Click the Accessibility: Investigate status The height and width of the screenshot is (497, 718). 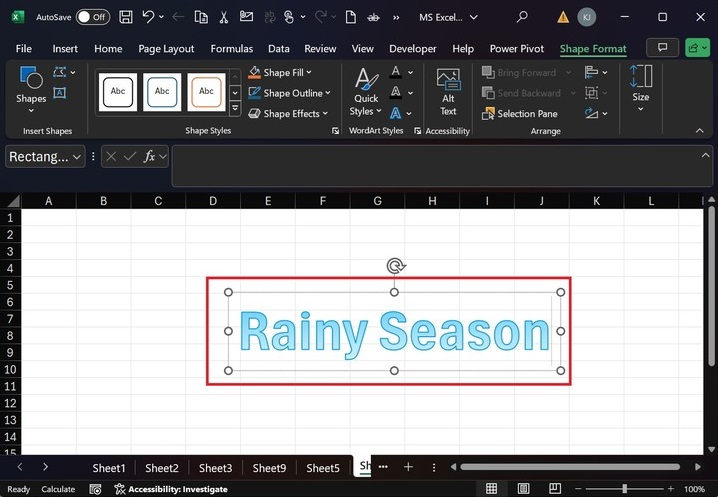pos(171,489)
